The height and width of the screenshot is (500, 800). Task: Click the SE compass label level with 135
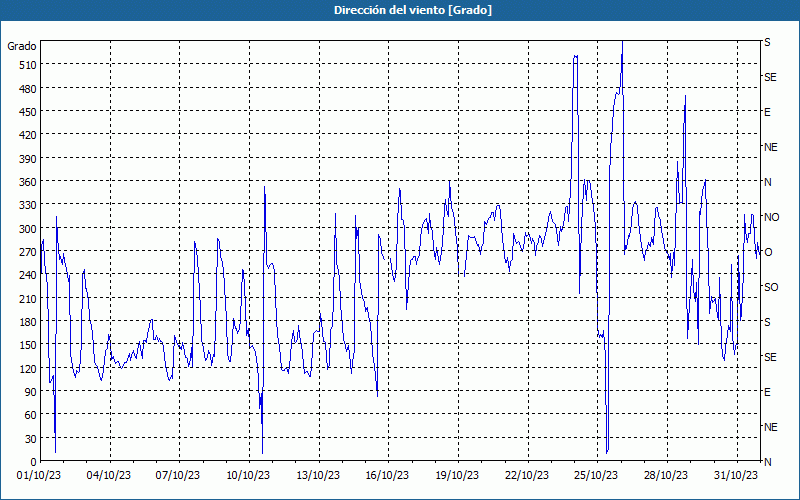tap(770, 357)
